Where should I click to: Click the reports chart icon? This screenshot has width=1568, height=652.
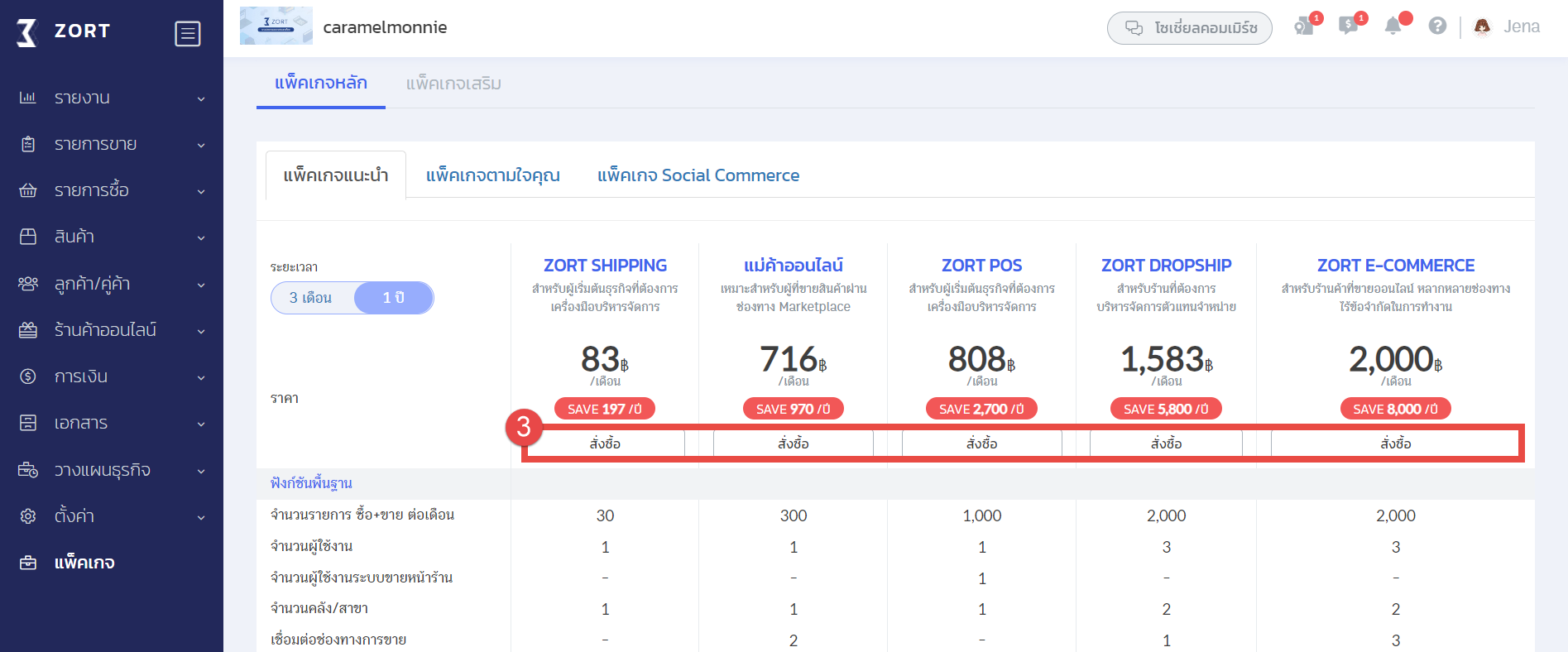pos(28,98)
